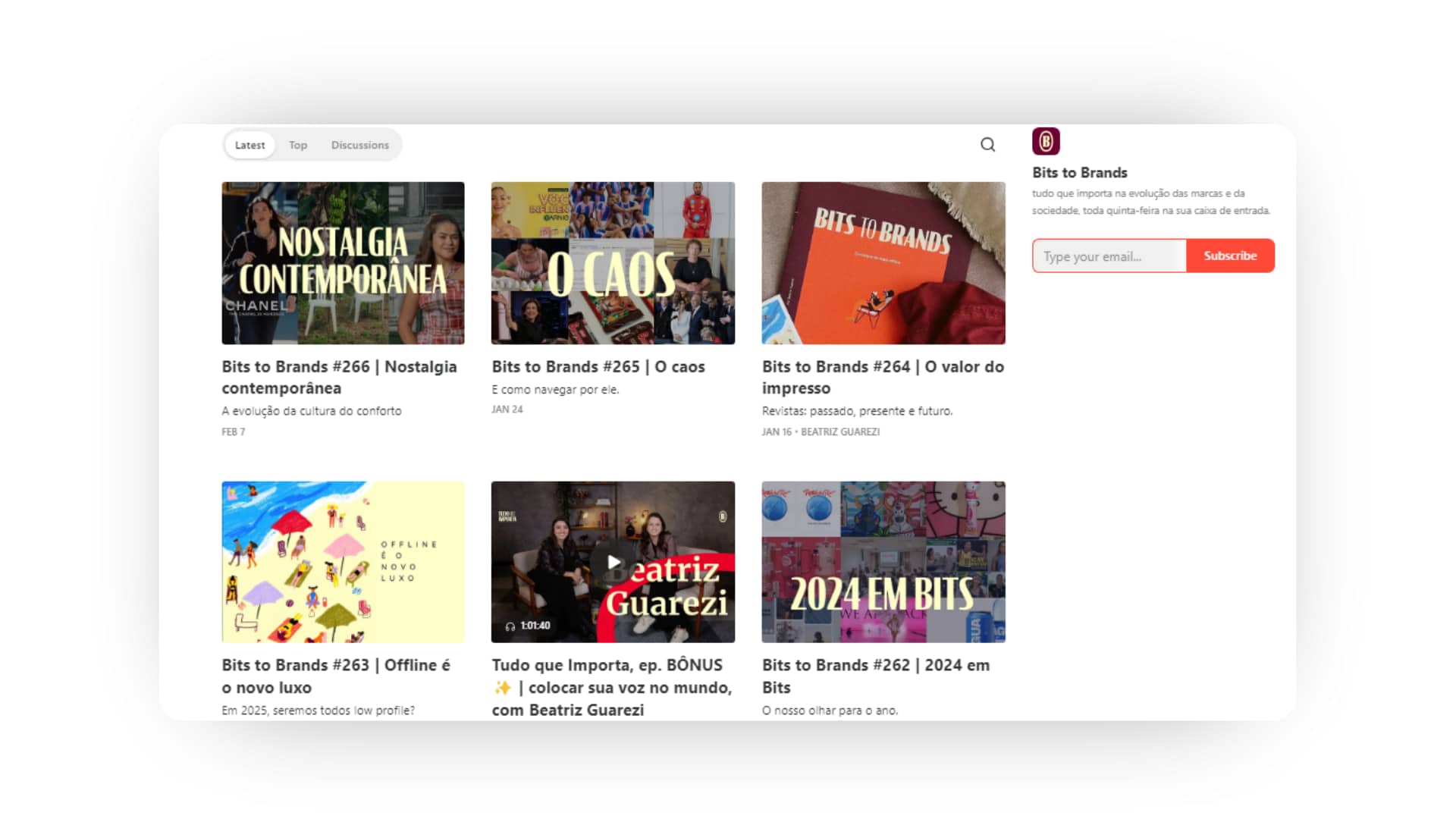This screenshot has width=1456, height=819.
Task: Click the Beatriz Guarezi author byline
Action: (x=839, y=431)
